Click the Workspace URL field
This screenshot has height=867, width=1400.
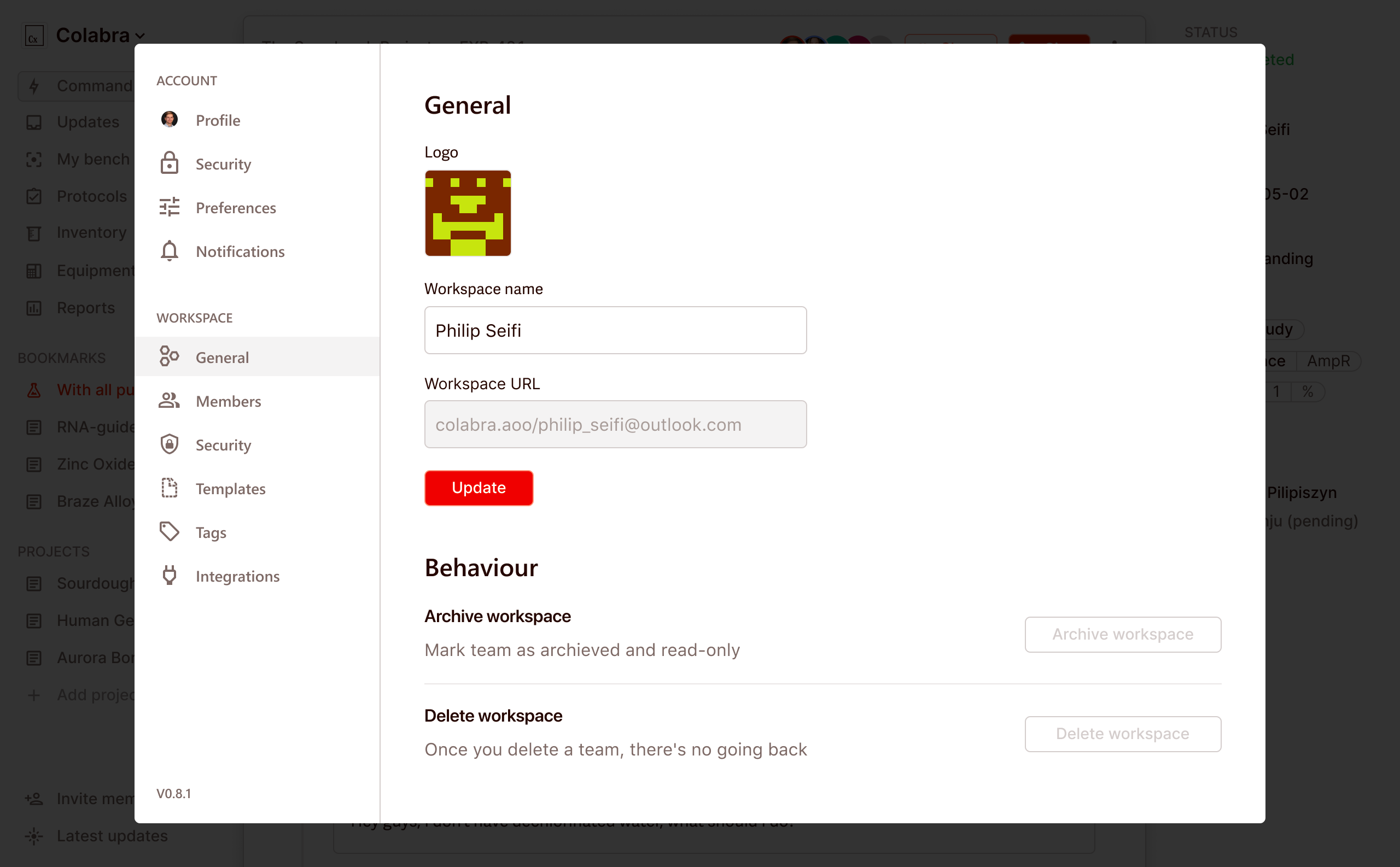pyautogui.click(x=615, y=424)
